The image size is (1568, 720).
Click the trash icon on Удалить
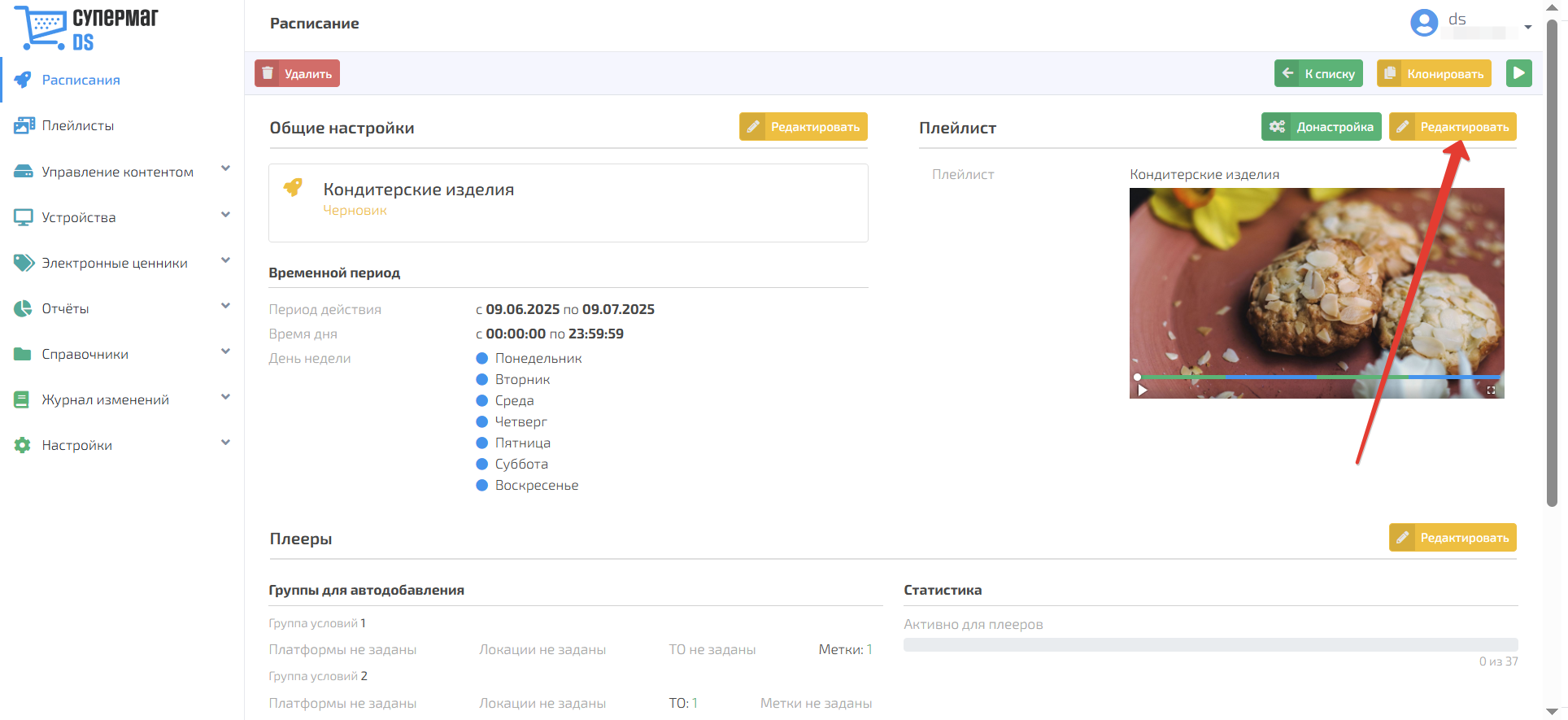click(x=267, y=73)
